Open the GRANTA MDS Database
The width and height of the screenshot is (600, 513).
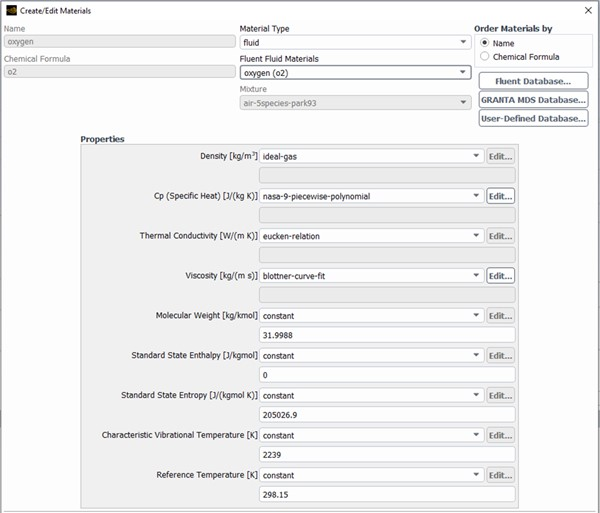(533, 100)
